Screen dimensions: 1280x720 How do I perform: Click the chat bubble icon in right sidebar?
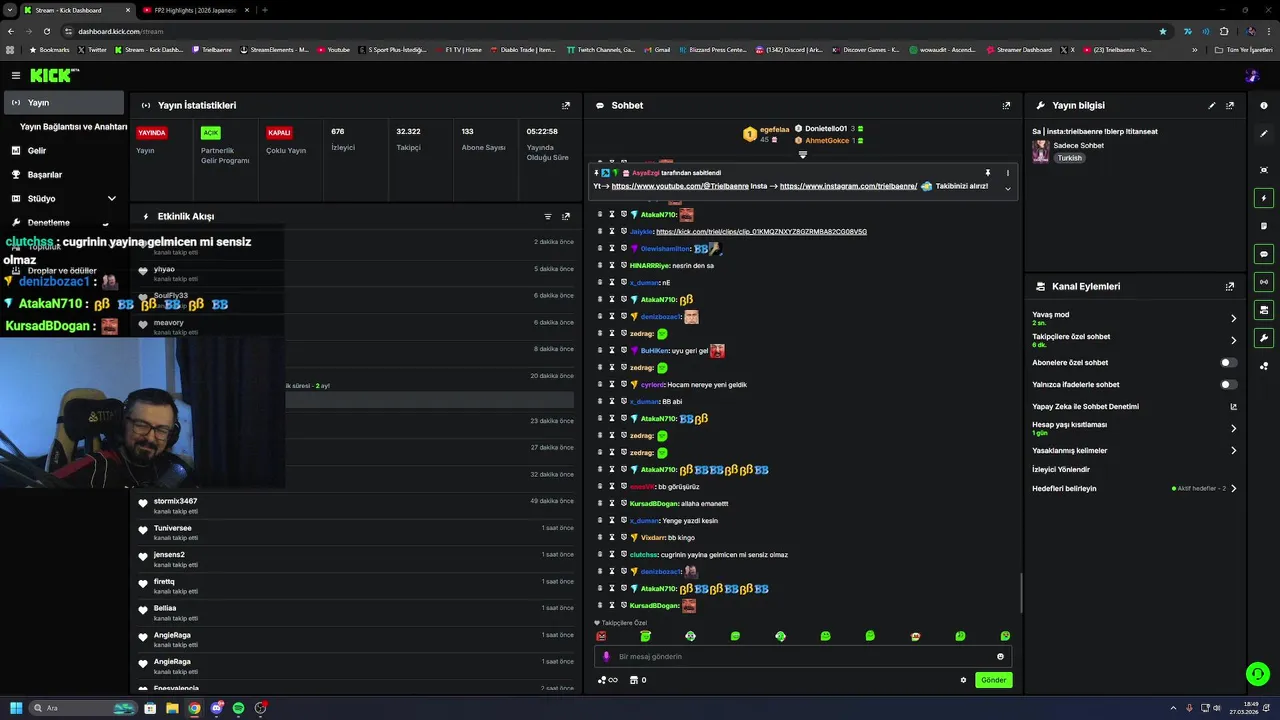point(1264,254)
